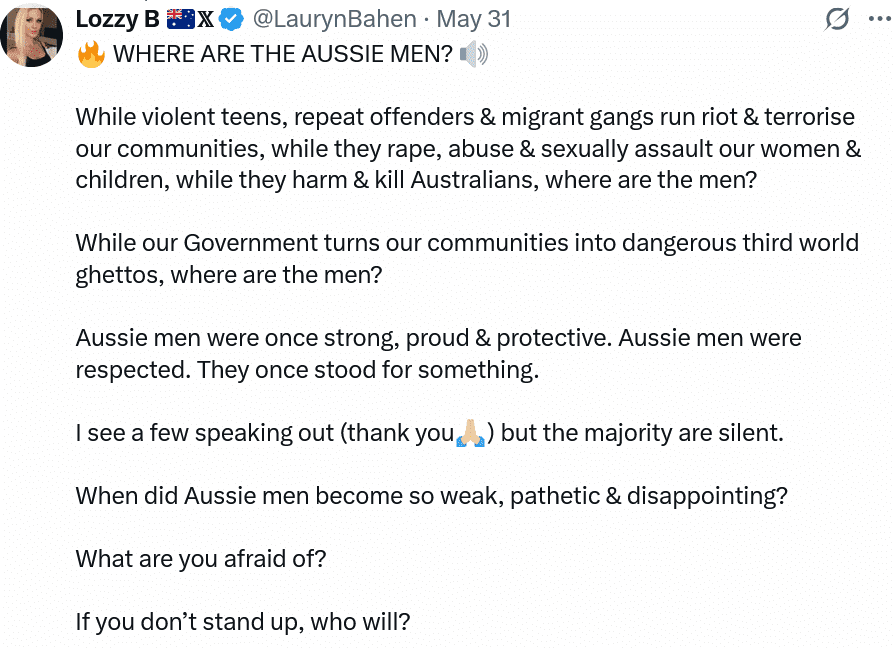Click the praying hands emoji
This screenshot has width=896, height=648.
[x=471, y=433]
